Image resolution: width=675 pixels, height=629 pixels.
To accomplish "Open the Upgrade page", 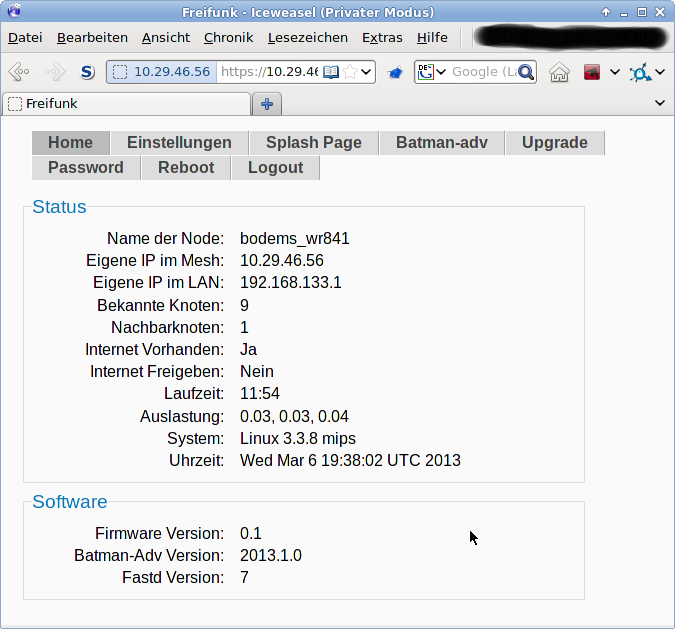I will (x=554, y=143).
